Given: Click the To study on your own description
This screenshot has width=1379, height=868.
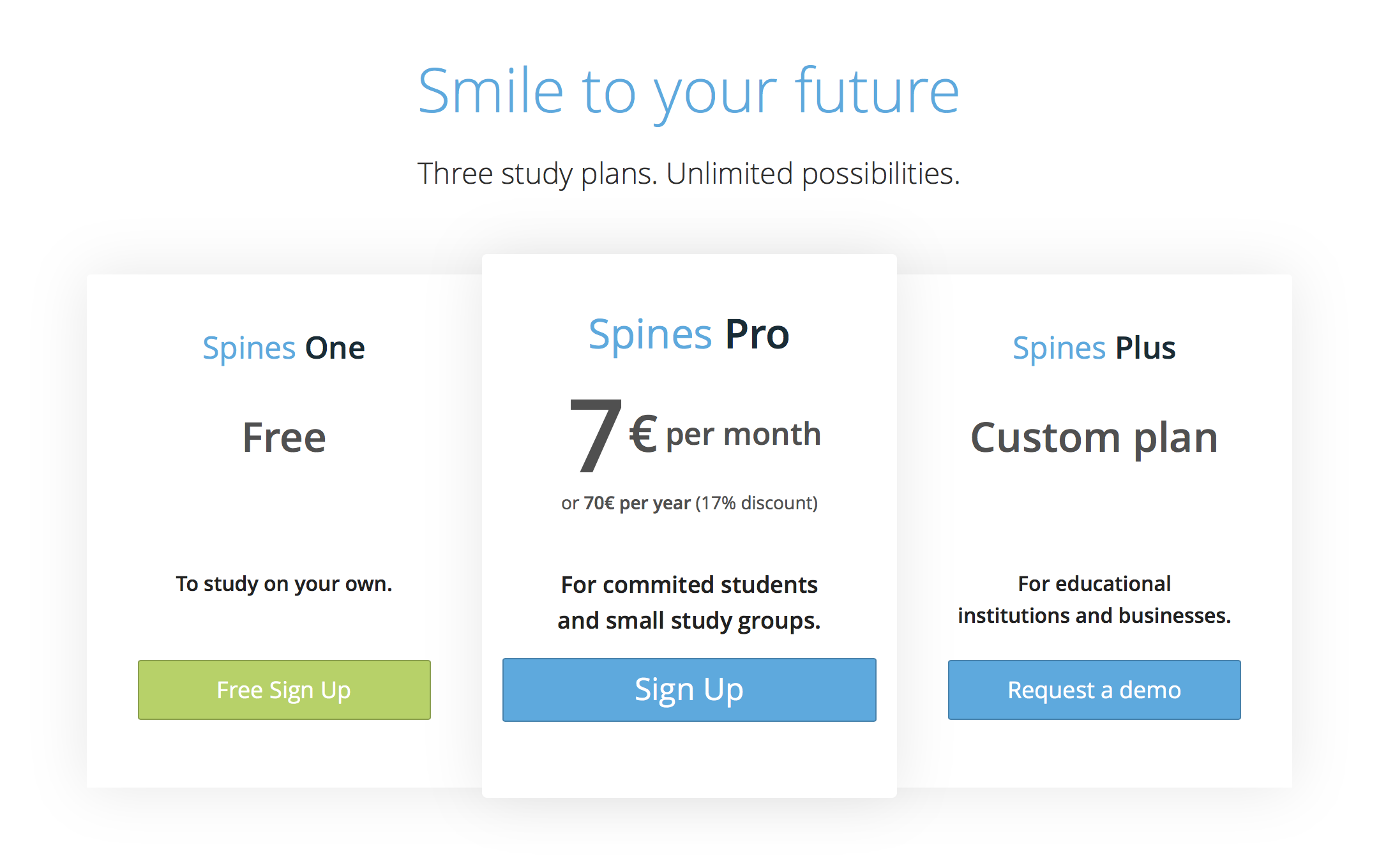Looking at the screenshot, I should tap(284, 583).
